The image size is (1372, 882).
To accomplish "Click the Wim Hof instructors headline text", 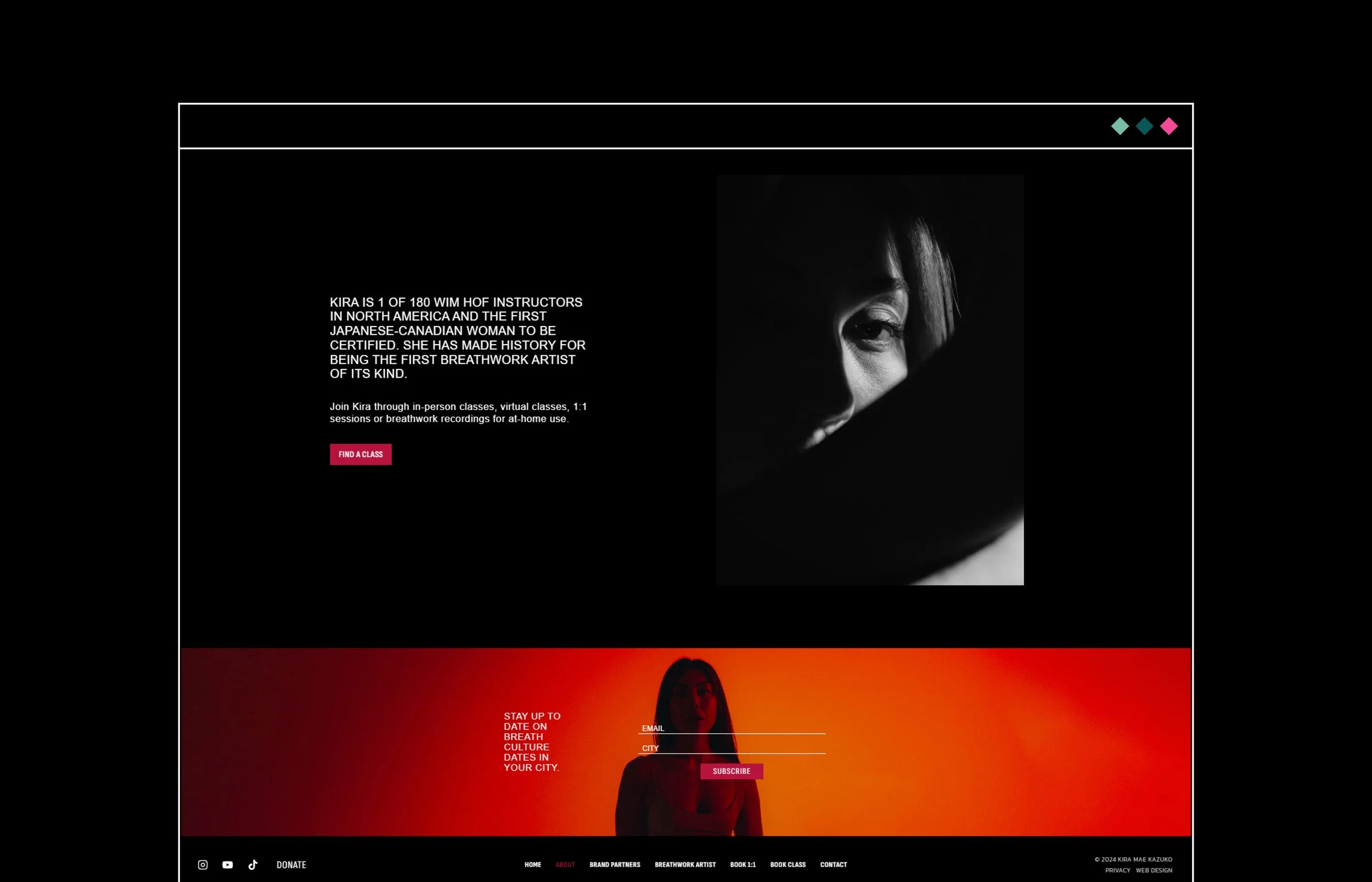I will click(x=458, y=338).
